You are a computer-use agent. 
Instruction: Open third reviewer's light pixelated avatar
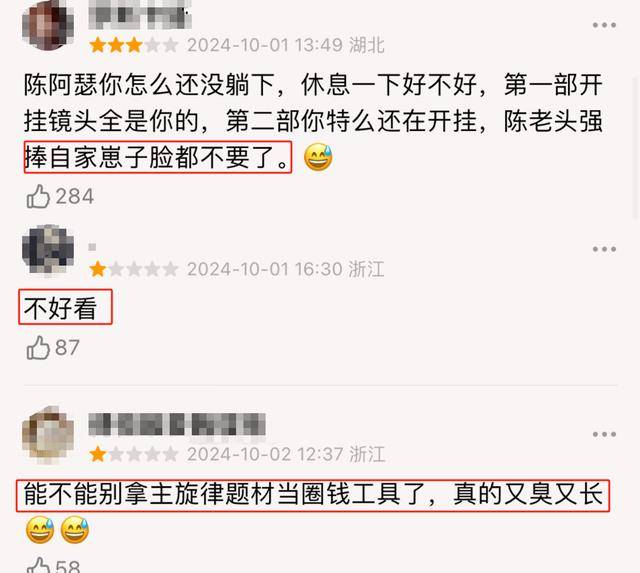(48, 435)
